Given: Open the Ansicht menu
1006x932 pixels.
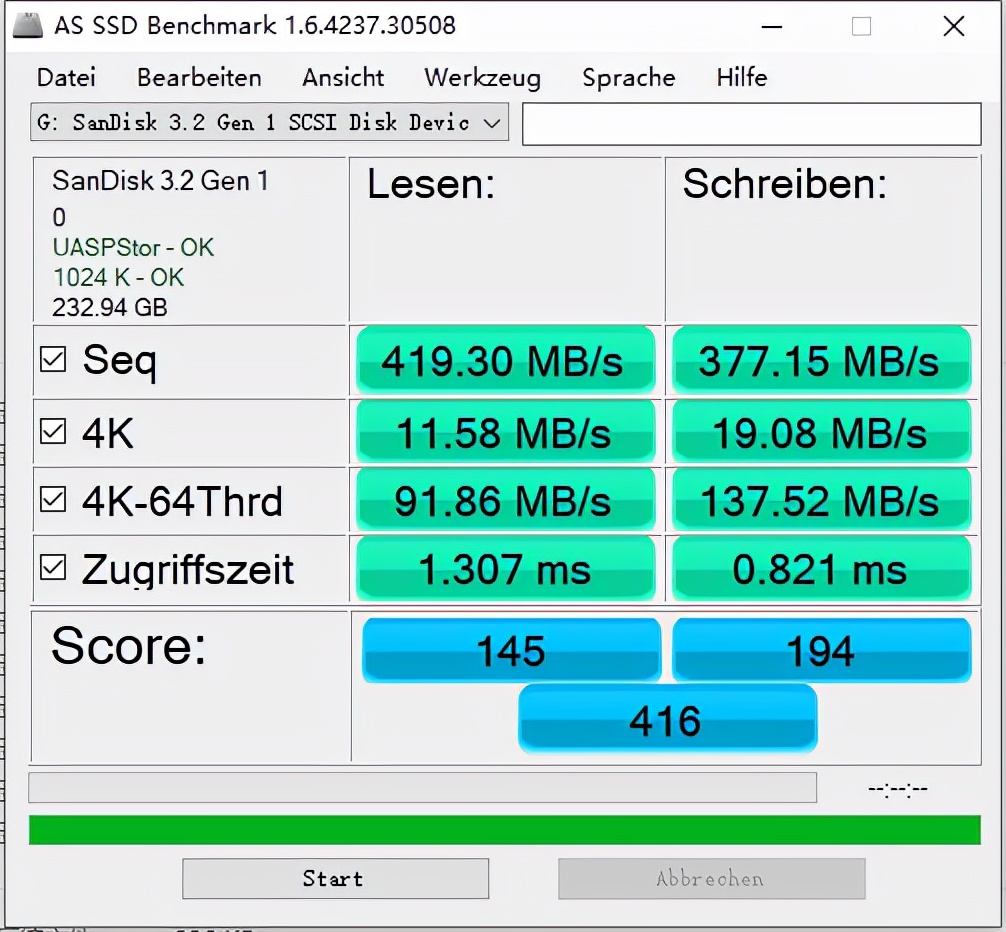Looking at the screenshot, I should pos(341,77).
